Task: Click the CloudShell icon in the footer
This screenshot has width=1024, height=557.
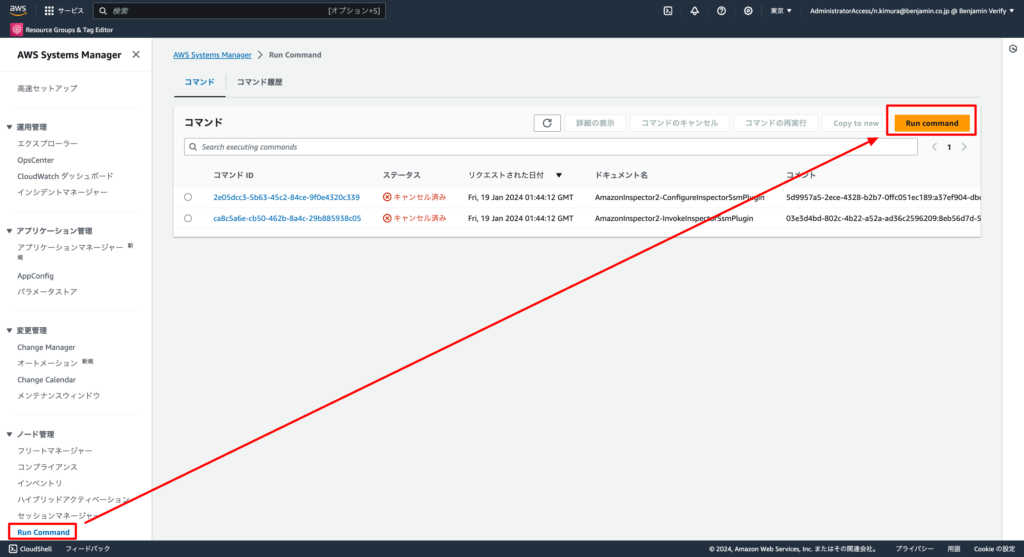Action: pyautogui.click(x=13, y=549)
